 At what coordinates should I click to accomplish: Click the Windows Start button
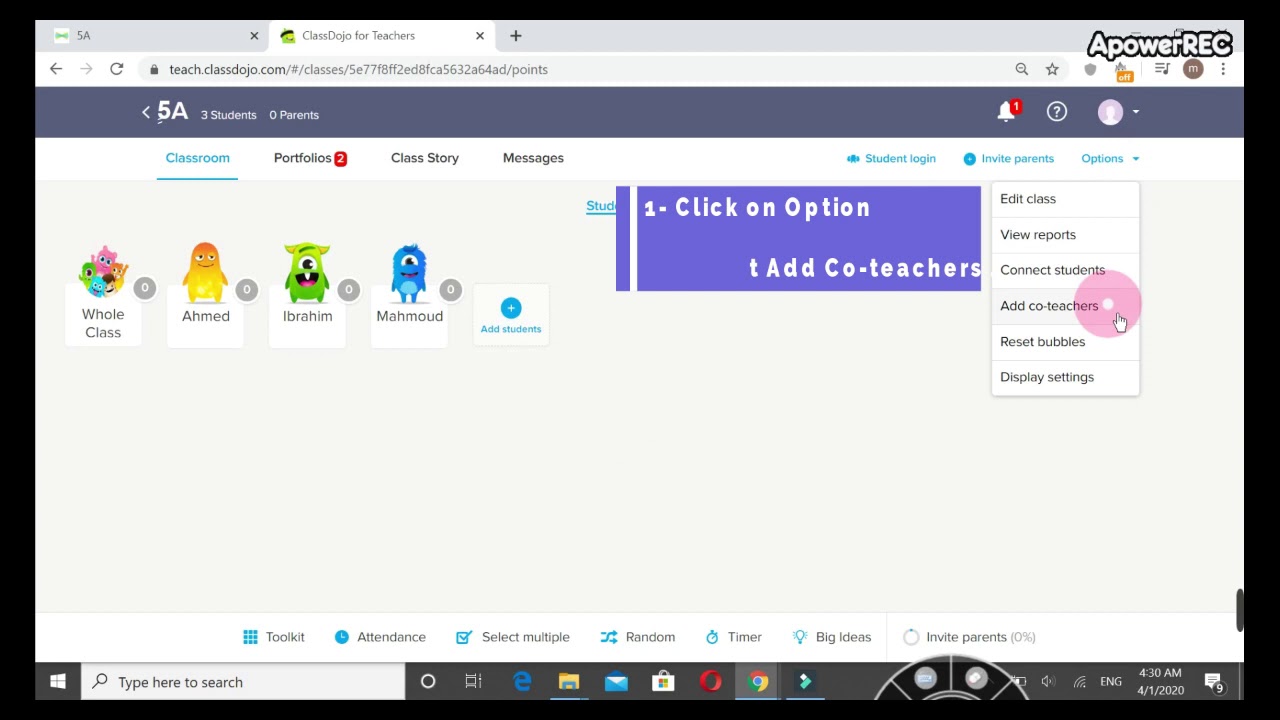[x=58, y=682]
